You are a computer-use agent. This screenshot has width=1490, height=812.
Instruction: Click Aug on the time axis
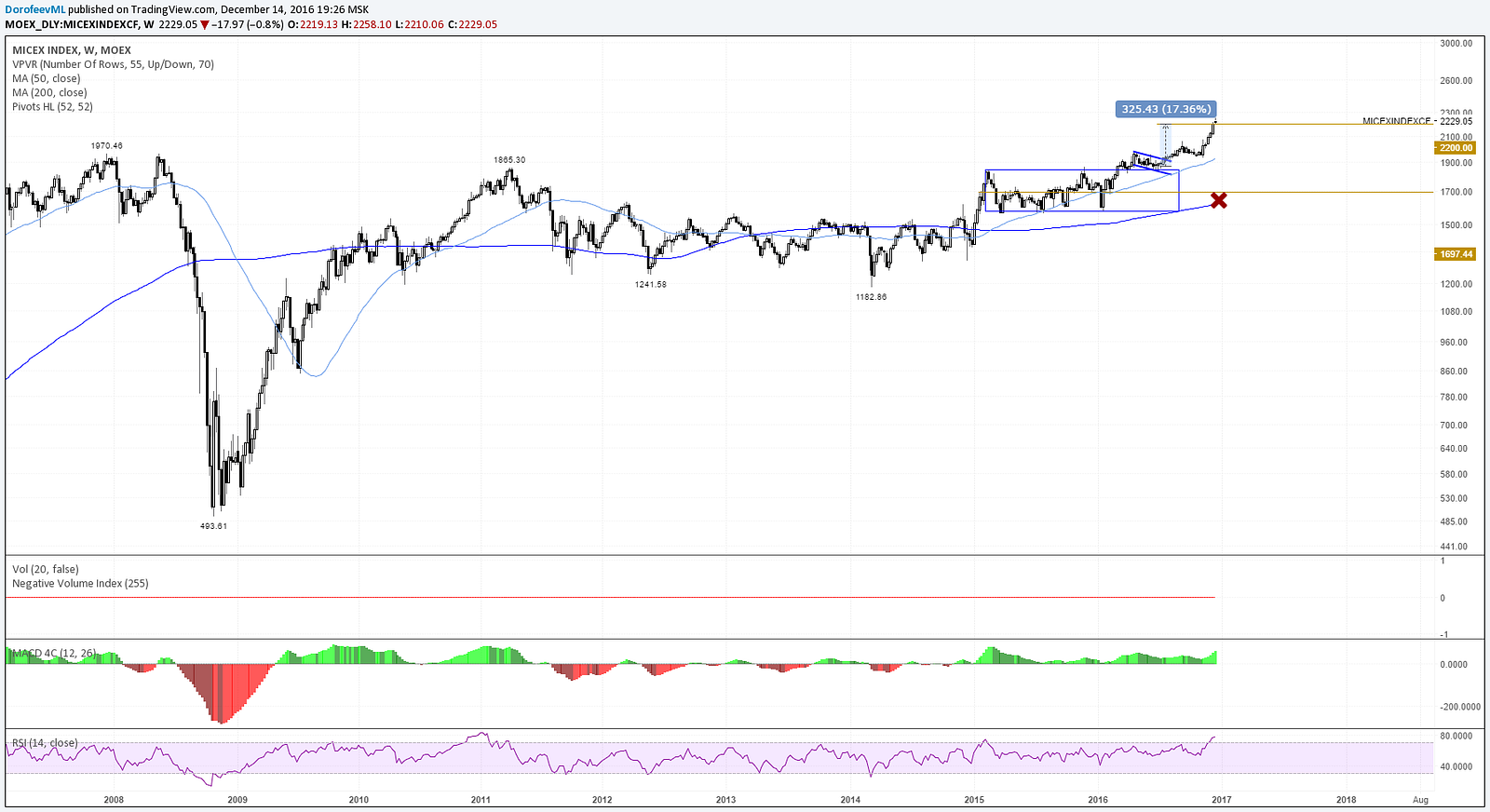click(1420, 800)
